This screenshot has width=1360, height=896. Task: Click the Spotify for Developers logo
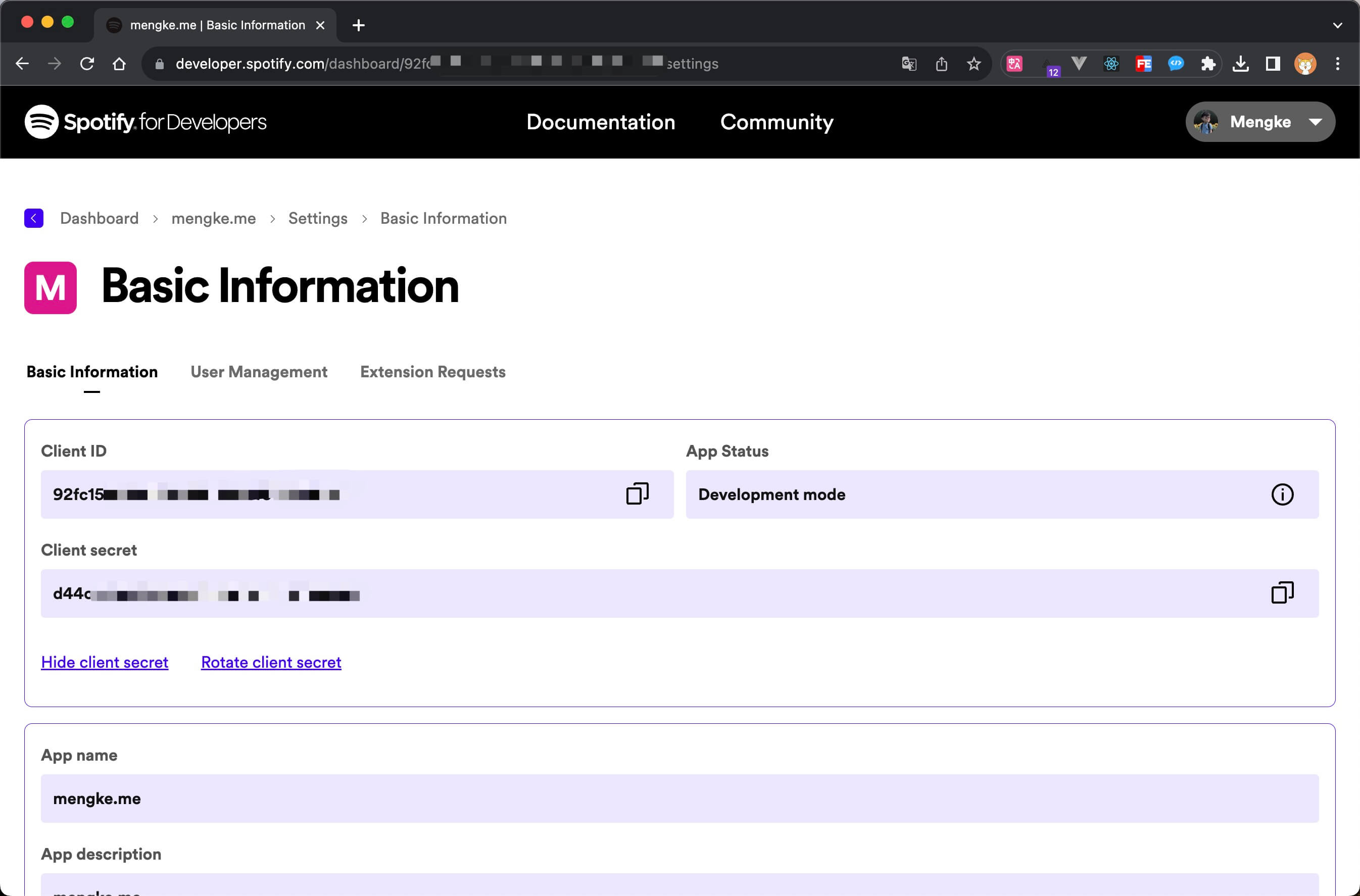click(x=145, y=122)
